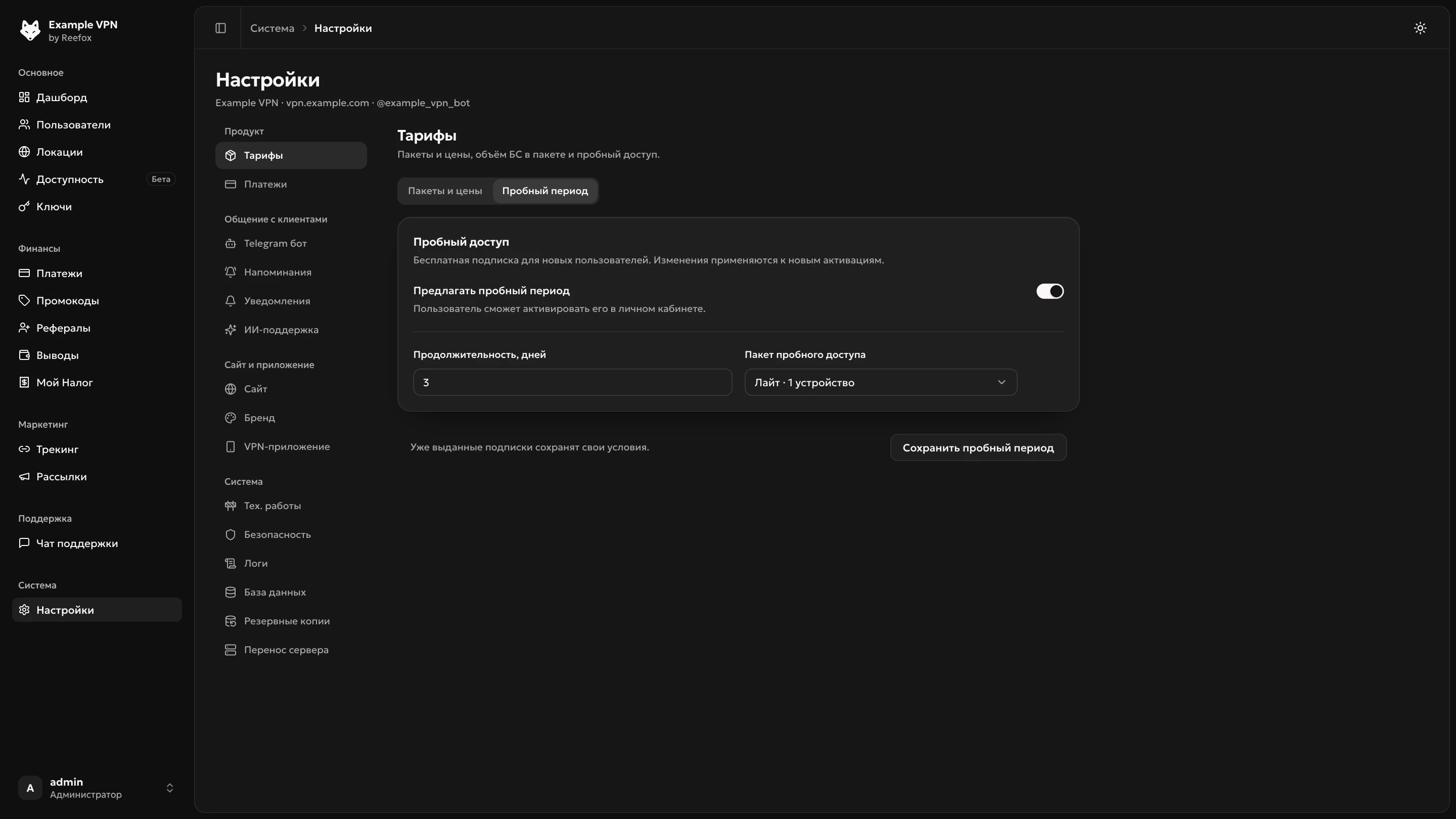Open the Сайт settings section
This screenshot has height=819, width=1456.
point(291,389)
